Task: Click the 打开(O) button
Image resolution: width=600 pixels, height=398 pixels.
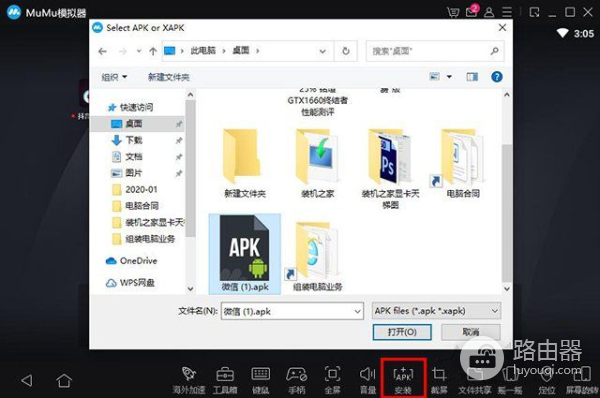Action: (402, 332)
